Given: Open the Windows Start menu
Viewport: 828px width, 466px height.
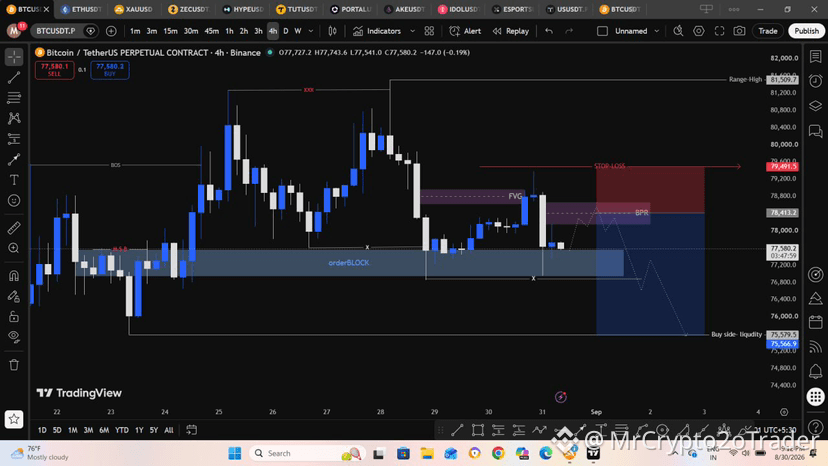Looking at the screenshot, I should [234, 453].
